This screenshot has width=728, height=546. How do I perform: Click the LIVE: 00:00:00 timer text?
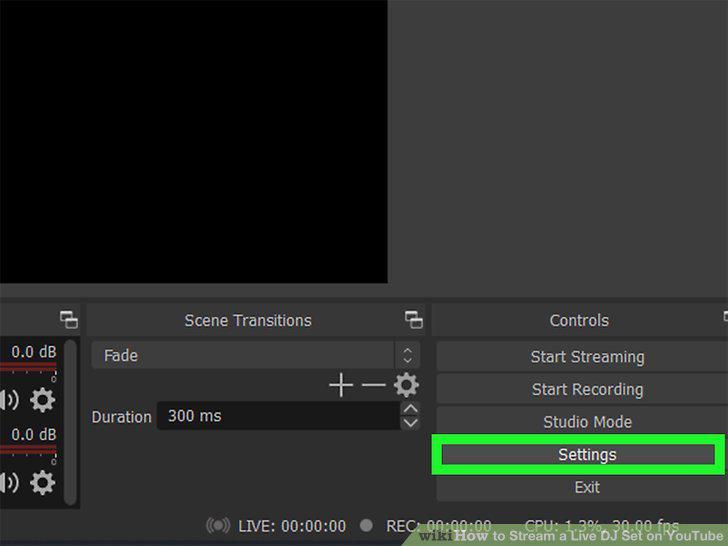292,526
